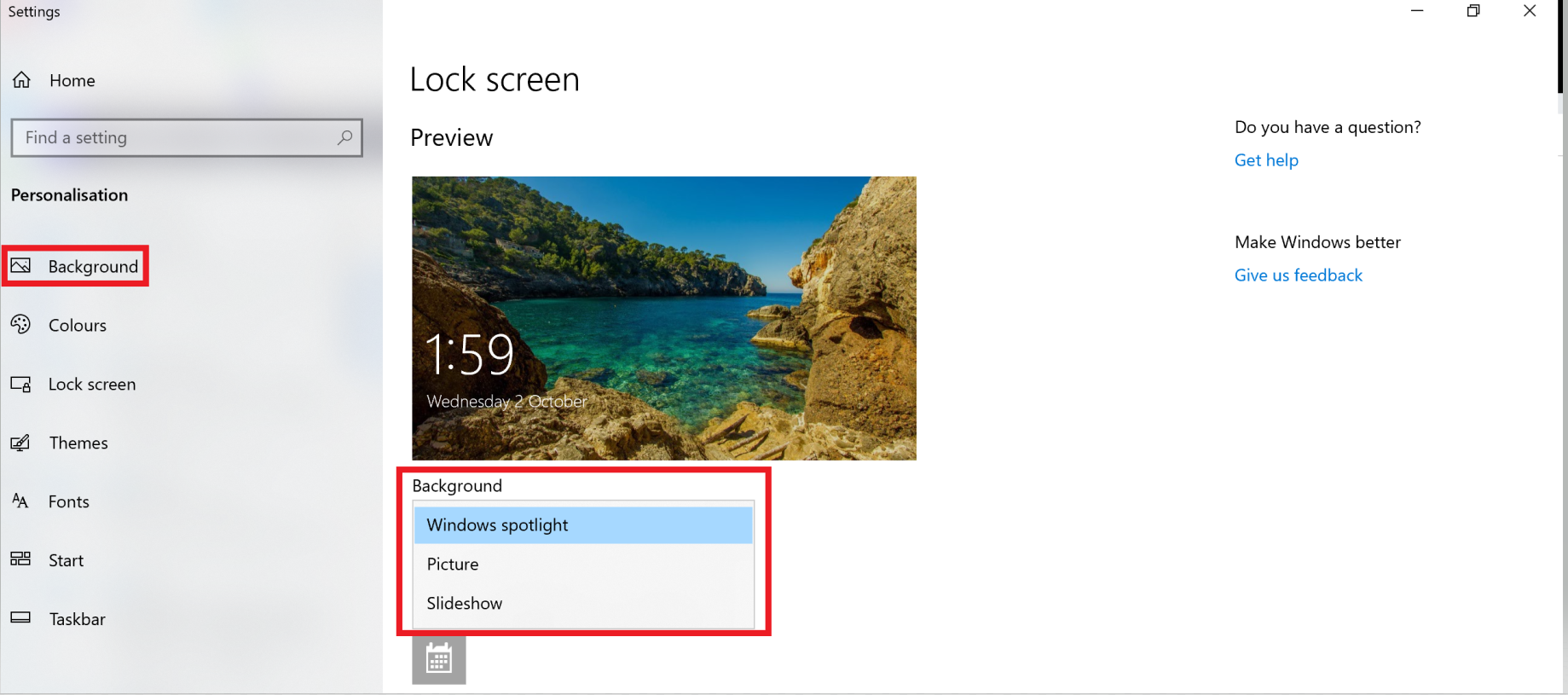The width and height of the screenshot is (1568, 695).
Task: Navigate to Taskbar settings
Action: (x=78, y=619)
